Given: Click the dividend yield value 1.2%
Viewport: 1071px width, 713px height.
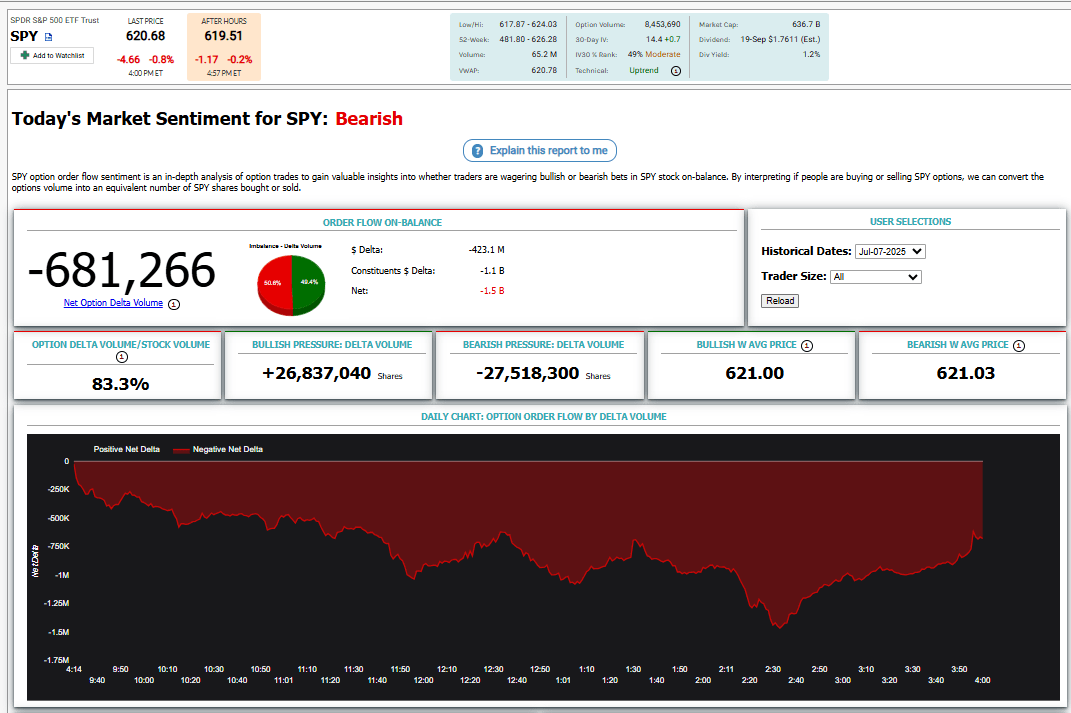Looking at the screenshot, I should tap(811, 55).
